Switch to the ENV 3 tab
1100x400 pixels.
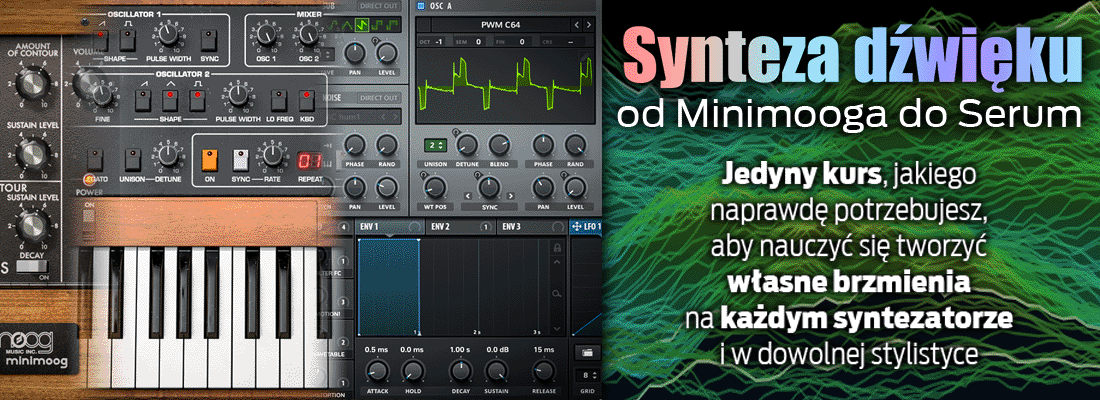click(x=532, y=227)
